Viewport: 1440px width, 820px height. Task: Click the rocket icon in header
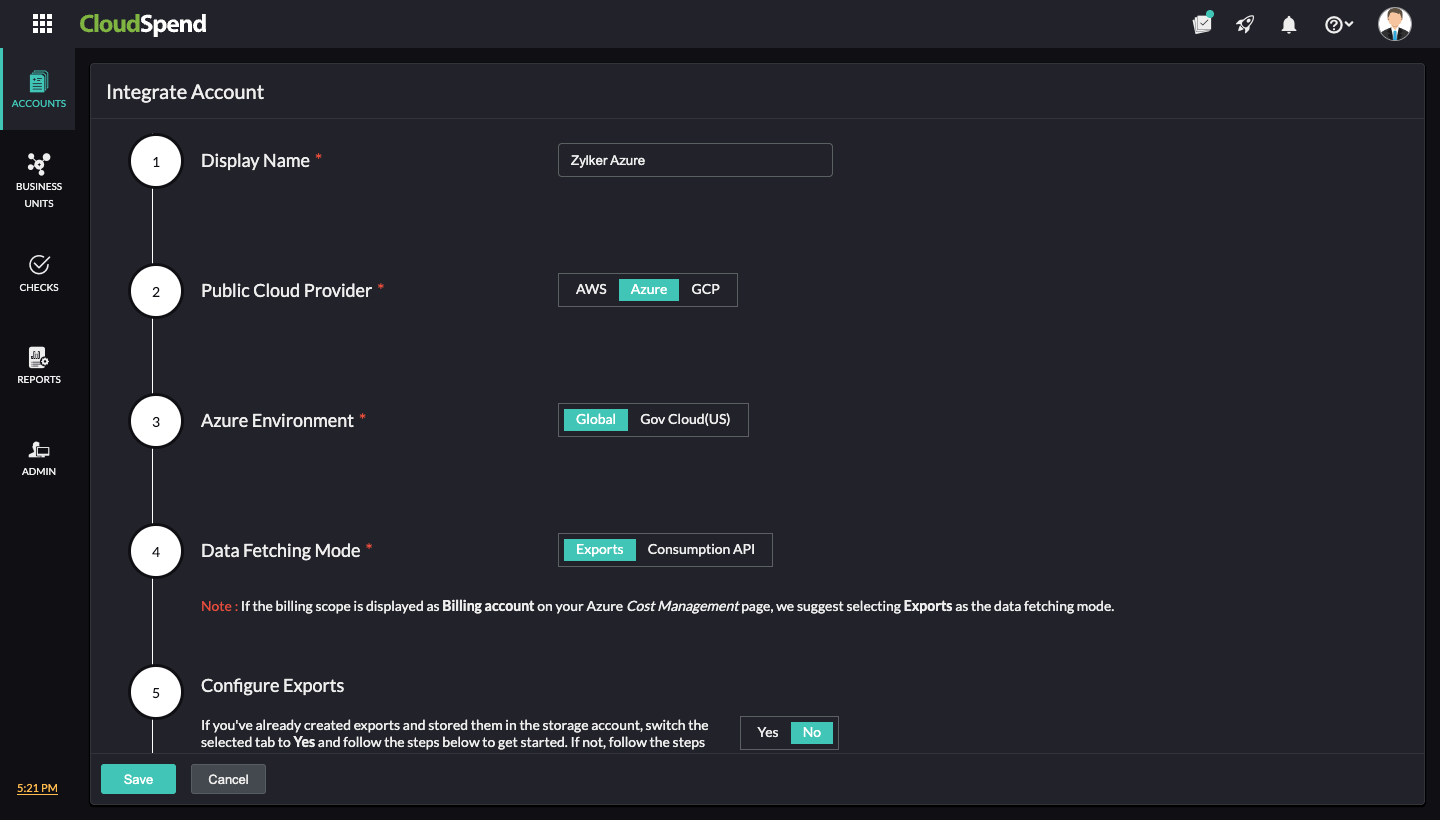[x=1245, y=24]
